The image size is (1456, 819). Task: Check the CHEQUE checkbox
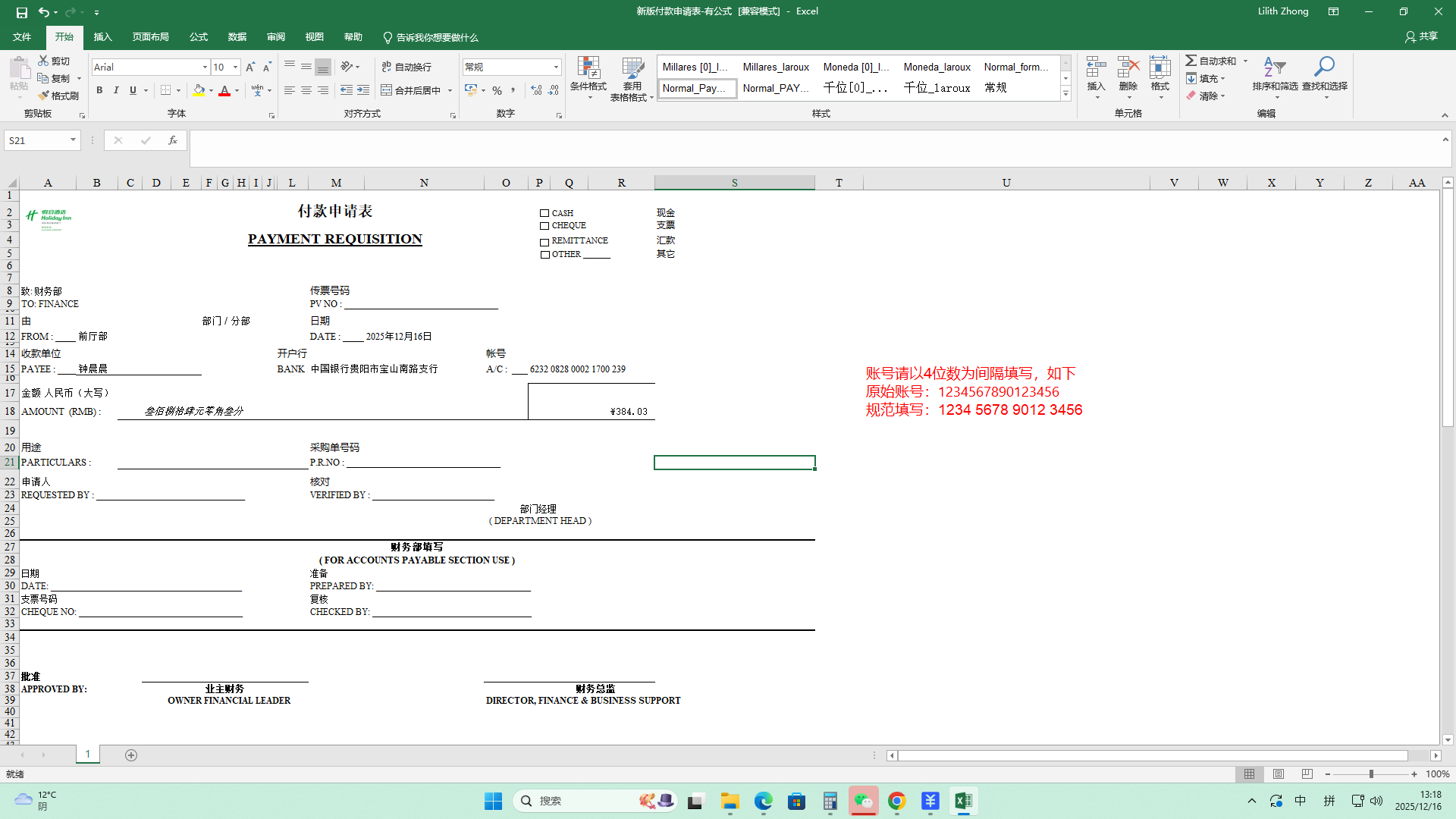point(544,226)
